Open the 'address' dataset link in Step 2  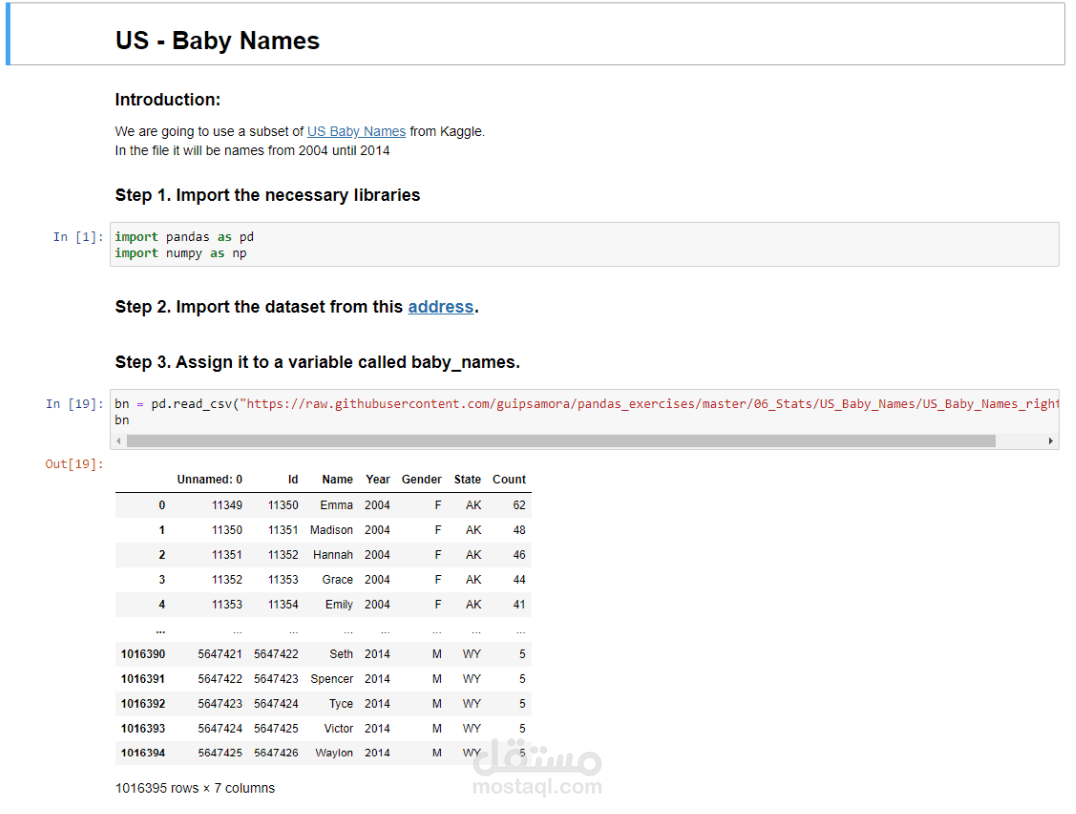441,307
